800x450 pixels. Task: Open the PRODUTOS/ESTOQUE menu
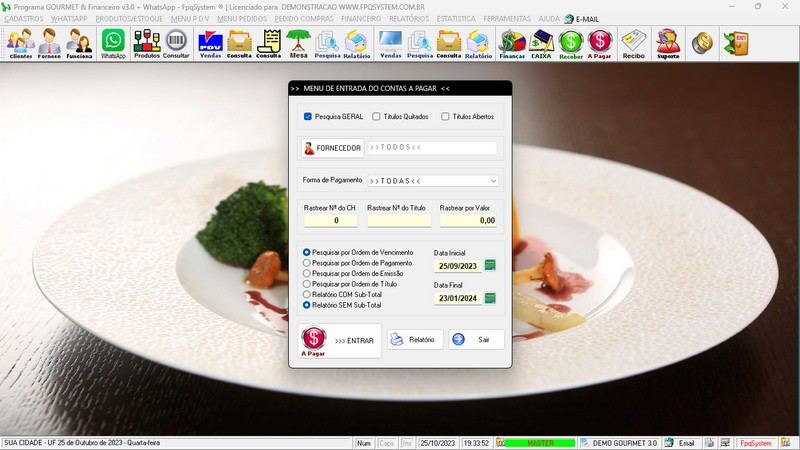pyautogui.click(x=129, y=18)
